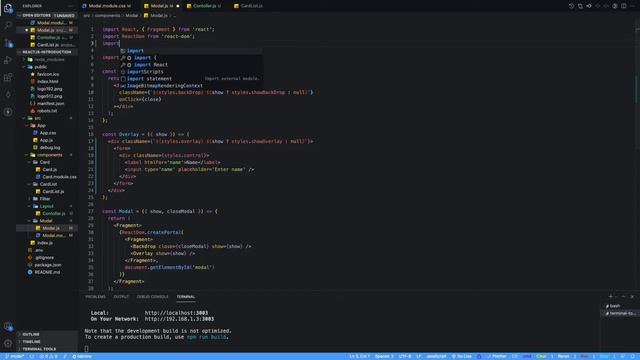The height and width of the screenshot is (360, 640).
Task: Click the split editor icon in editor toolbar
Action: [624, 6]
